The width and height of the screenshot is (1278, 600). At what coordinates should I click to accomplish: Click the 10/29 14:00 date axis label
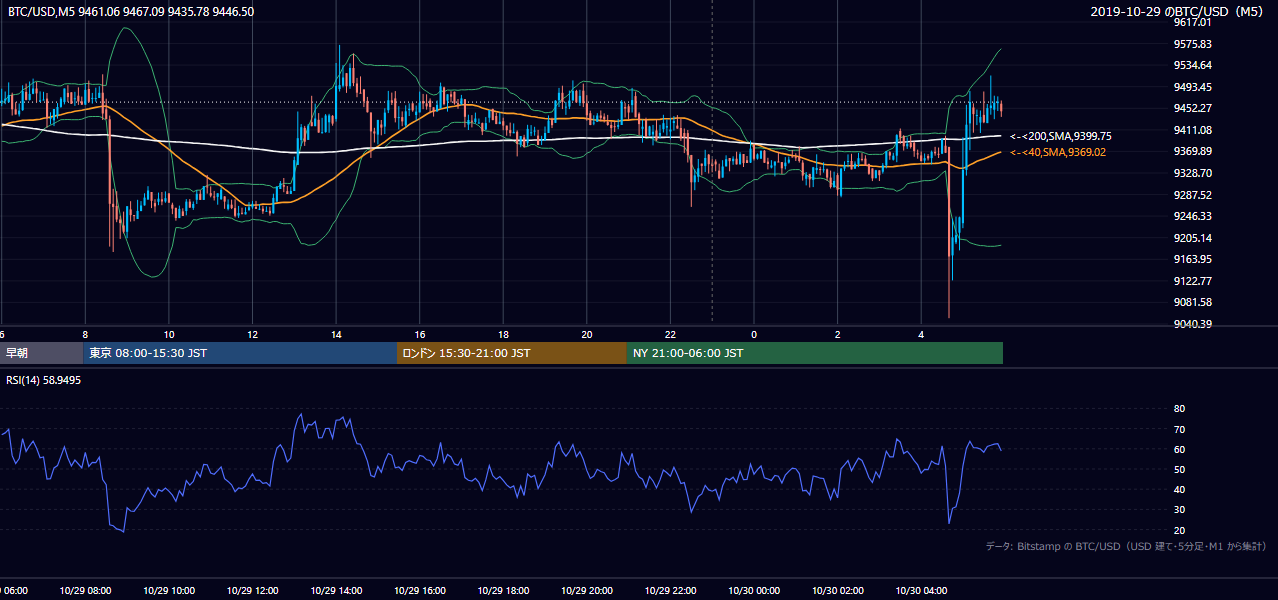click(x=336, y=590)
